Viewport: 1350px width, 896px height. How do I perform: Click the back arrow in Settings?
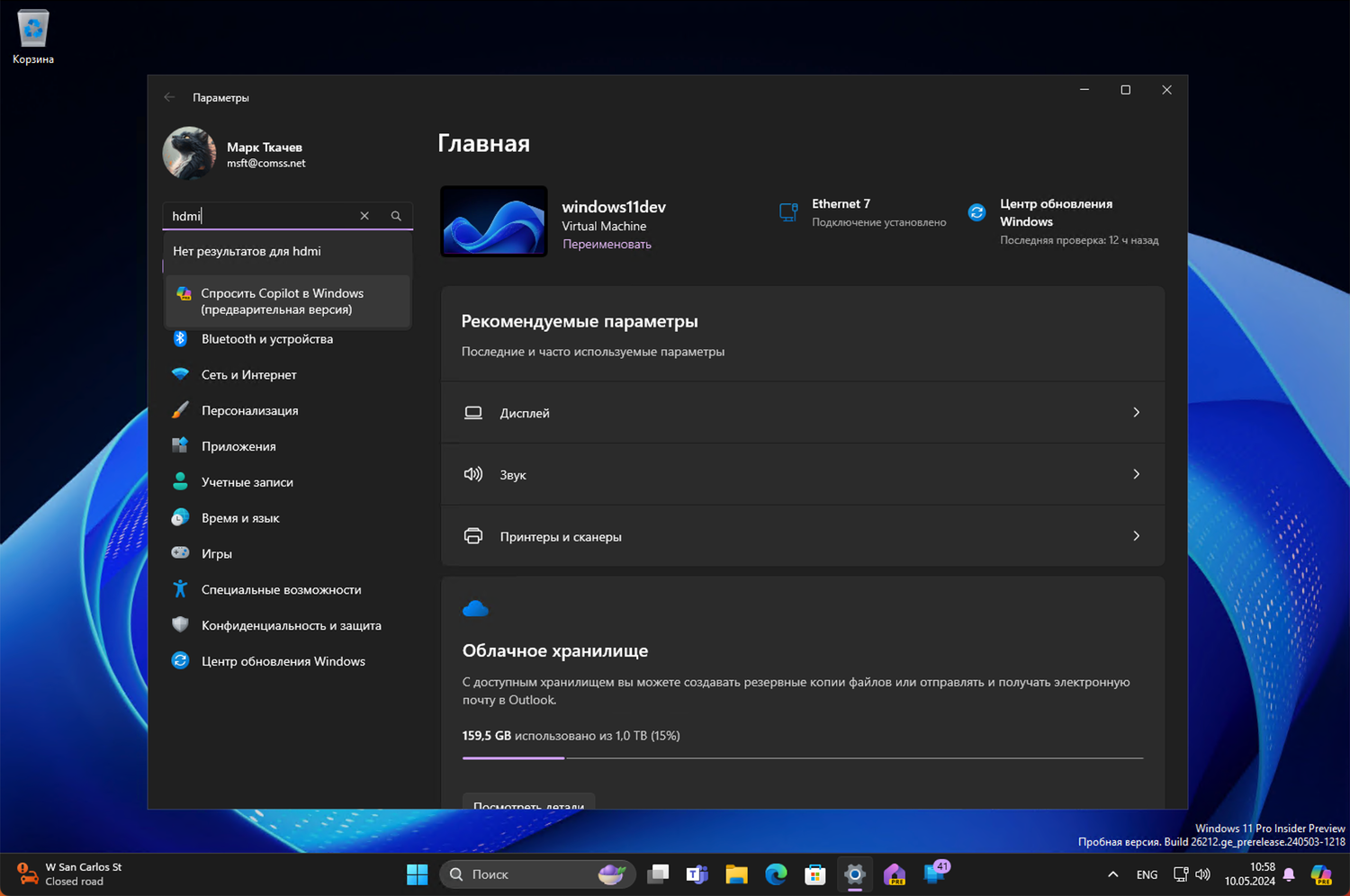[x=169, y=97]
